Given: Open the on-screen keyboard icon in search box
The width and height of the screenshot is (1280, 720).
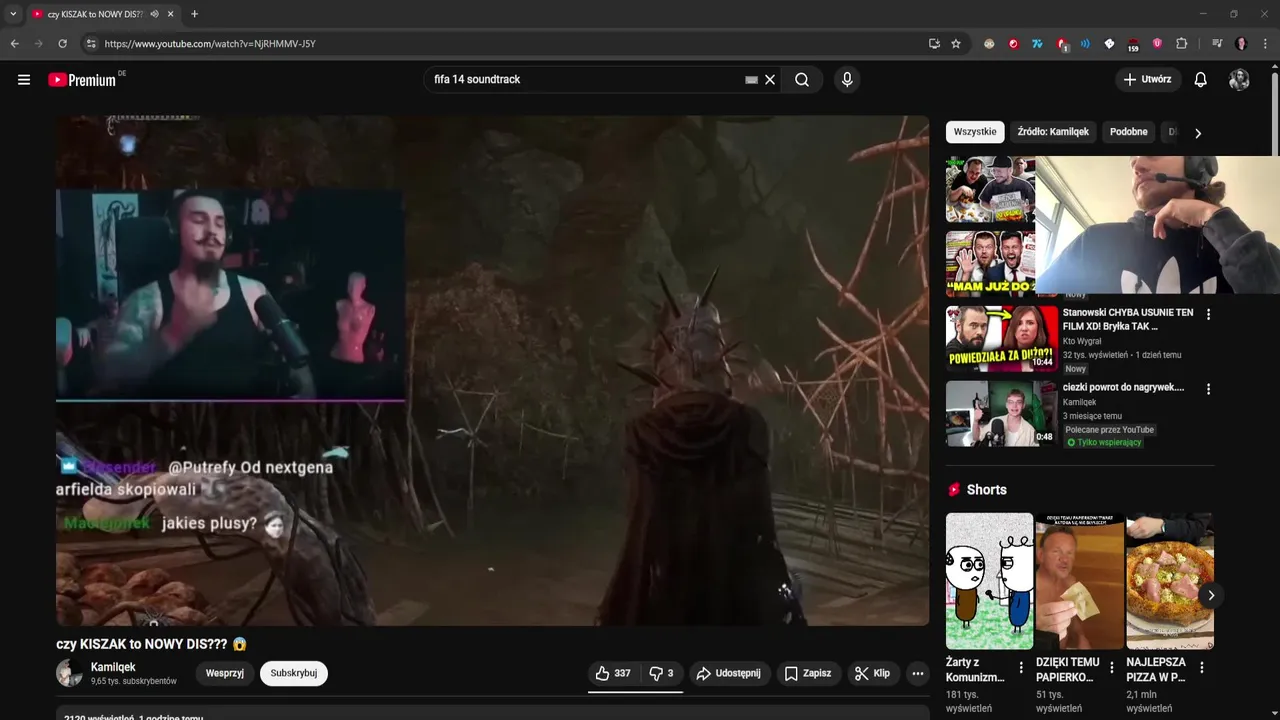Looking at the screenshot, I should (751, 80).
